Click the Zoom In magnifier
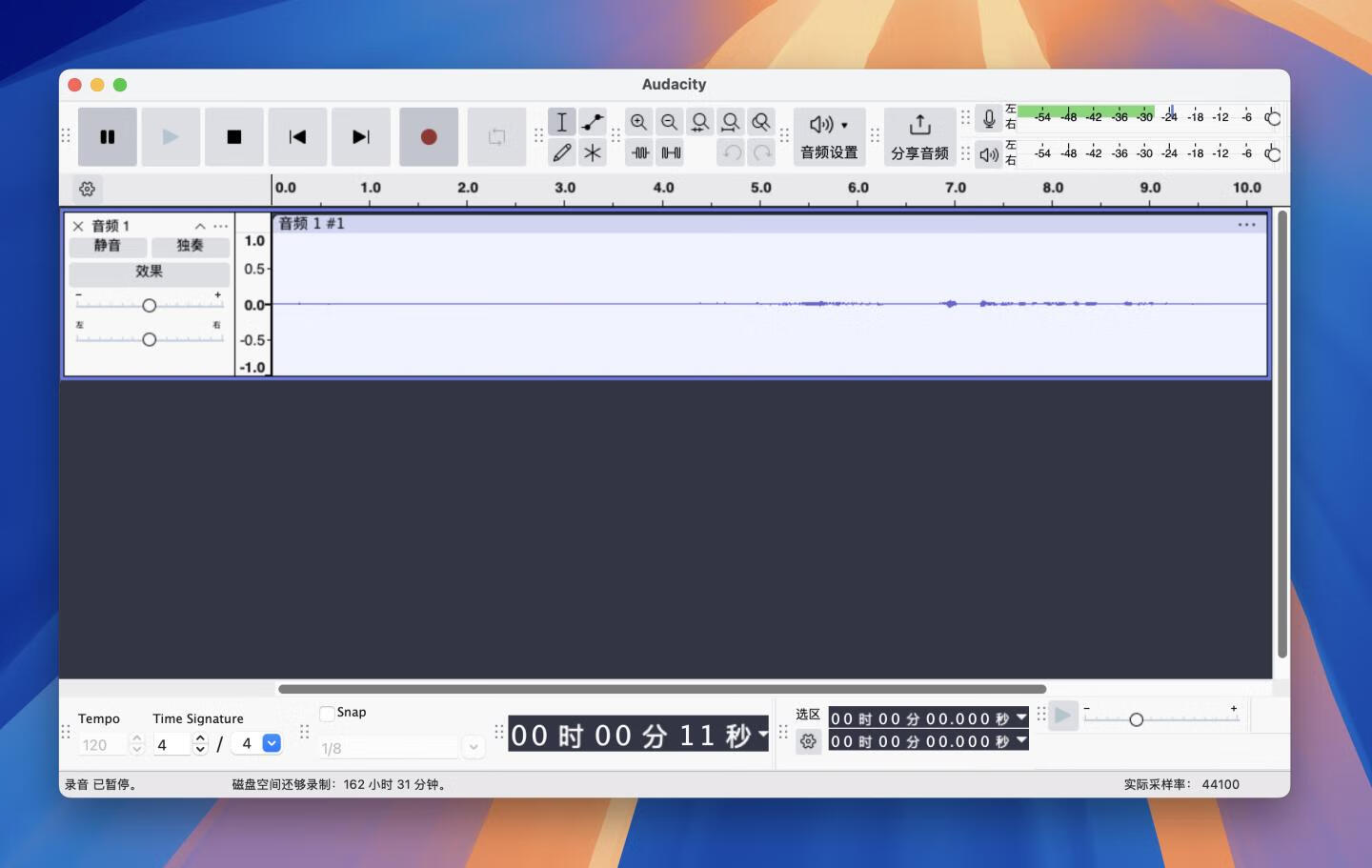This screenshot has height=868, width=1372. 639,122
